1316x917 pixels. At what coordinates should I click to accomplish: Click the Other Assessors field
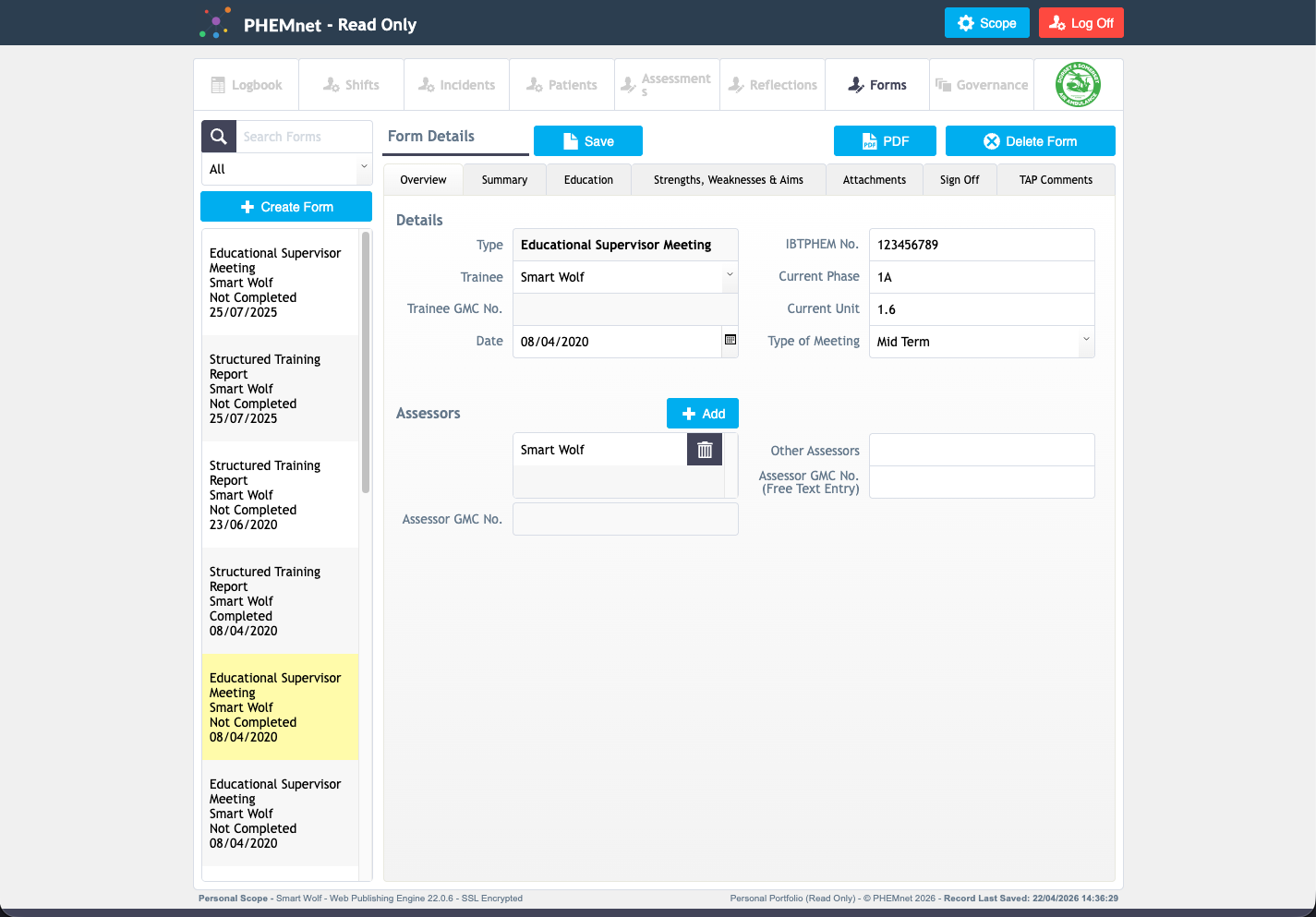(982, 450)
